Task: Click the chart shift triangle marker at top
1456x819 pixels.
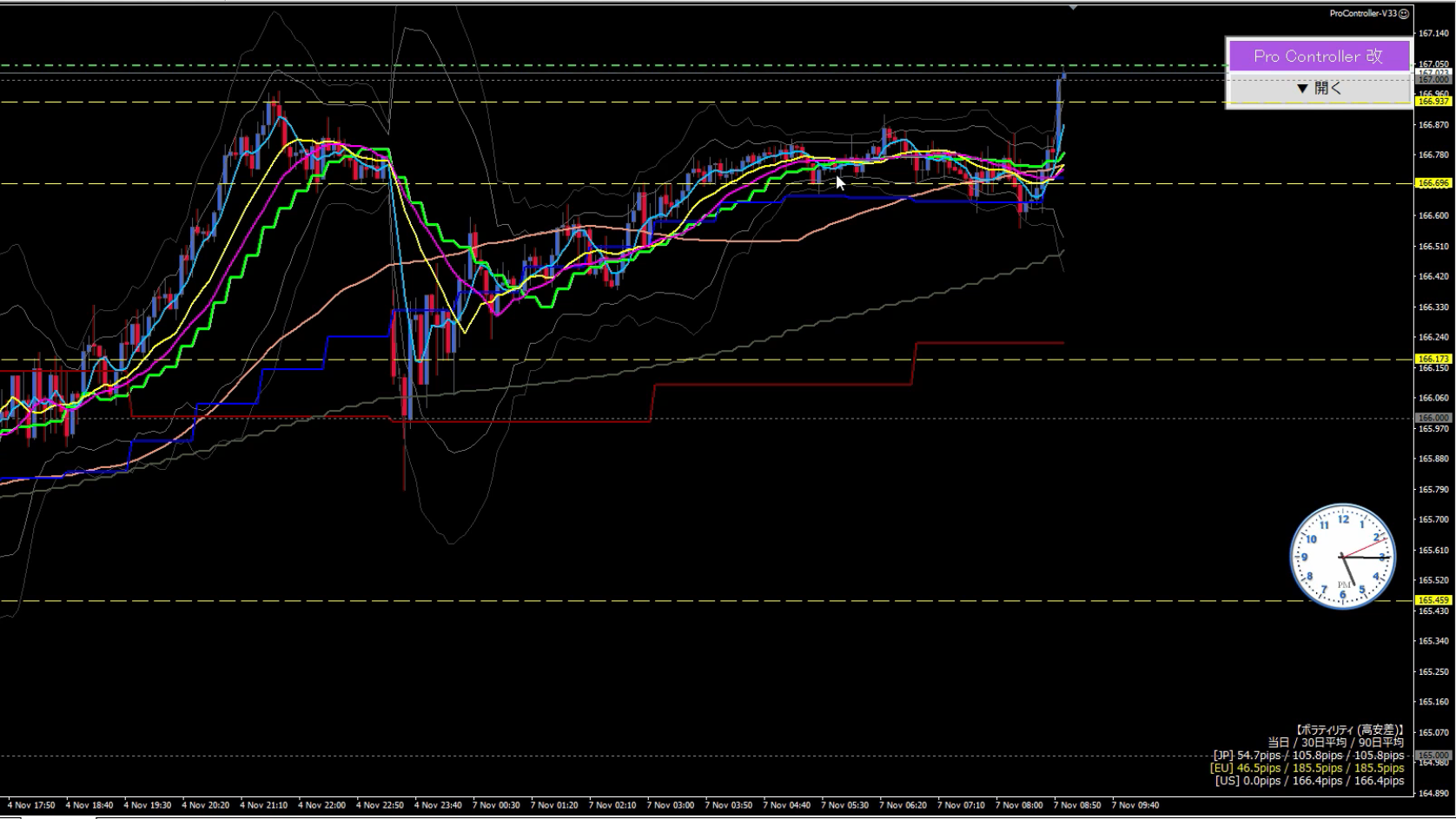Action: [1073, 7]
